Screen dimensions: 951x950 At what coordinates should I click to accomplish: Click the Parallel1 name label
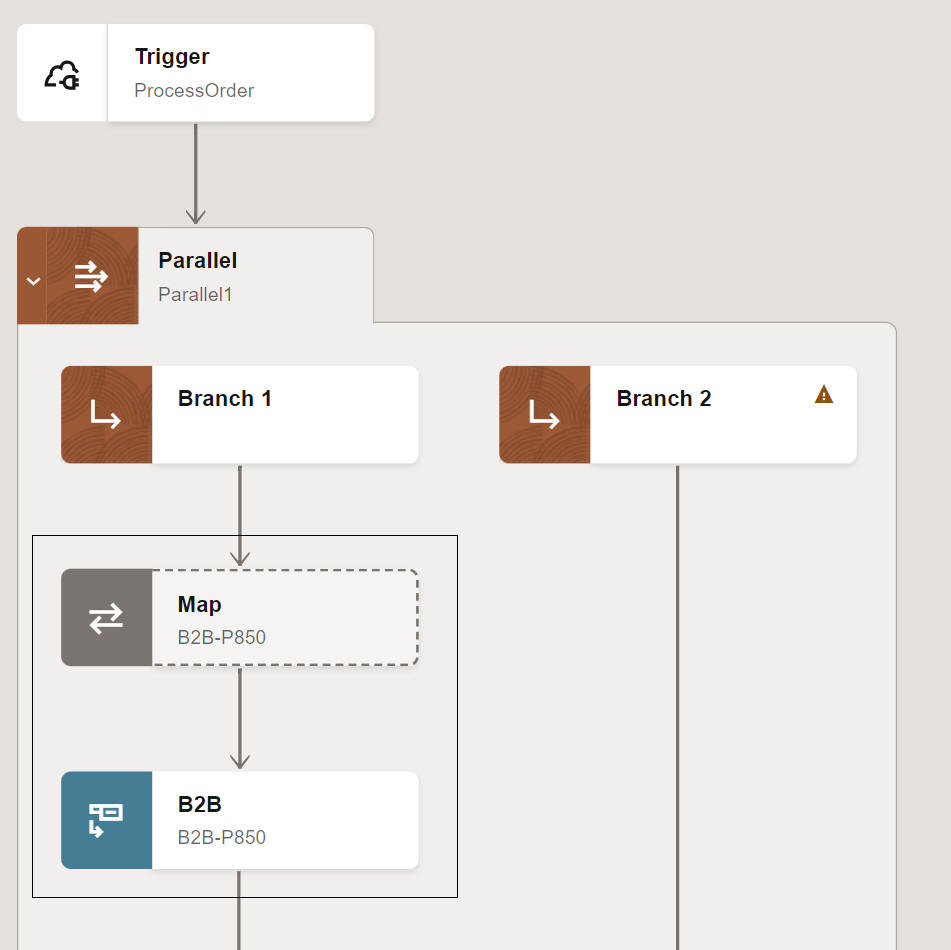click(x=195, y=295)
